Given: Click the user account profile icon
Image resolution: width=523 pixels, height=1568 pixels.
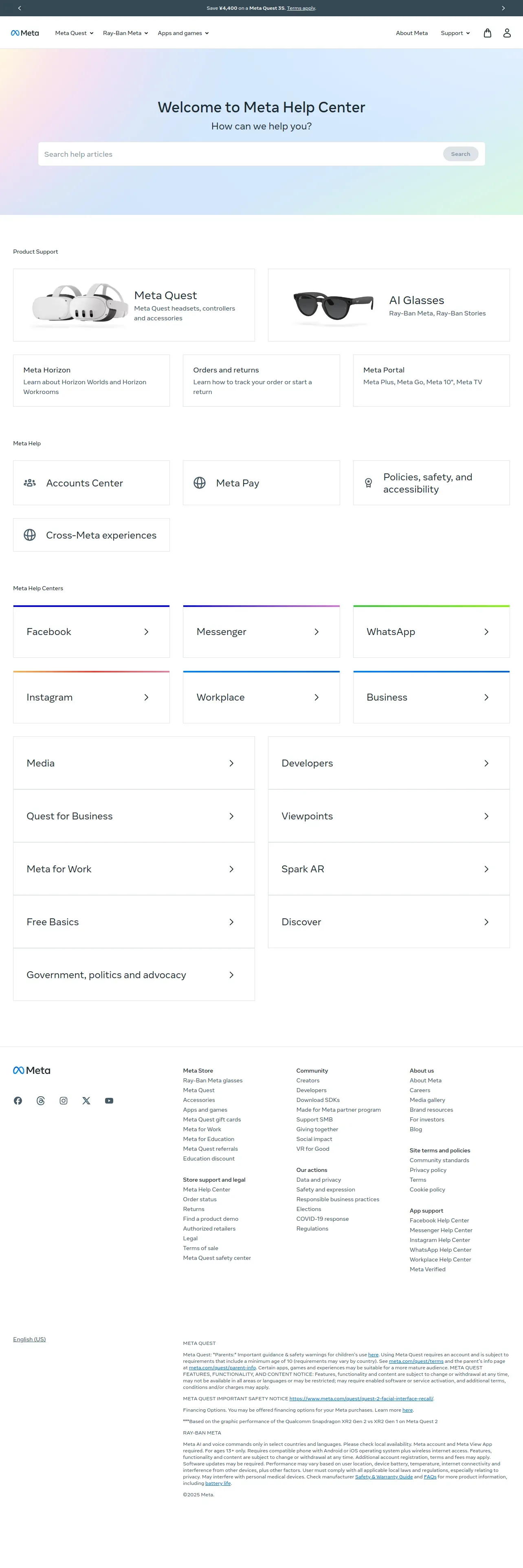Looking at the screenshot, I should (507, 33).
